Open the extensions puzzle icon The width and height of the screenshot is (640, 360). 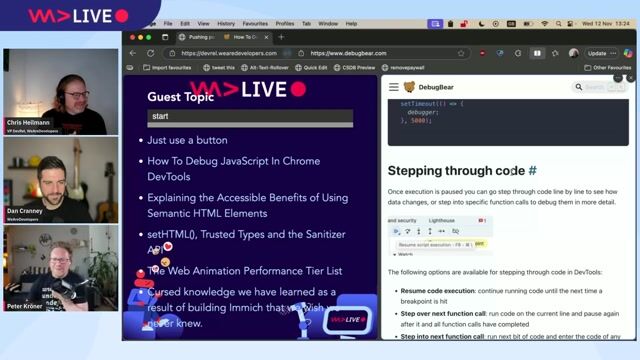click(x=518, y=53)
